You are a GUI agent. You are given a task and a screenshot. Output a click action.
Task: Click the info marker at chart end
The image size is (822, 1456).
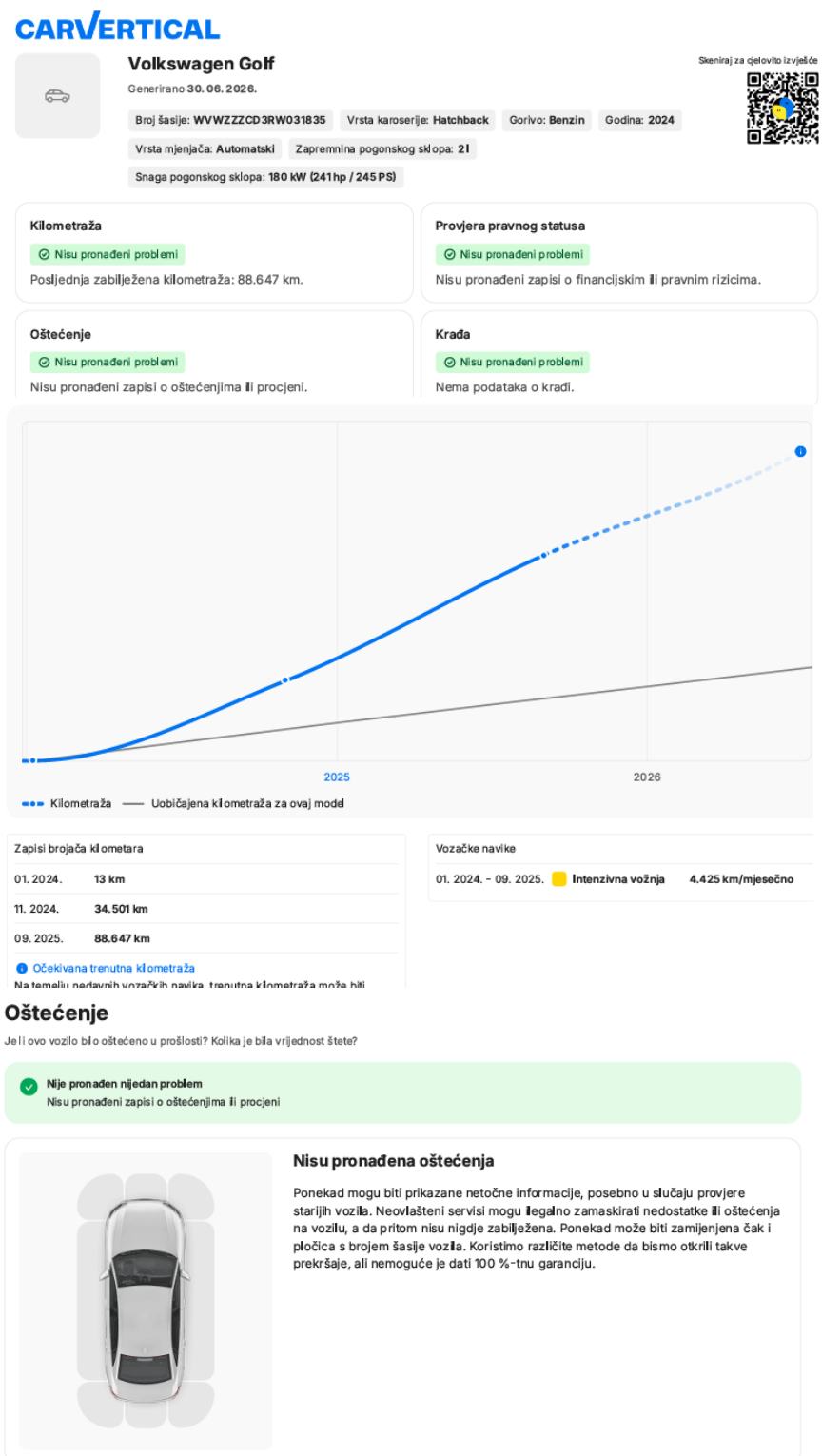[800, 451]
